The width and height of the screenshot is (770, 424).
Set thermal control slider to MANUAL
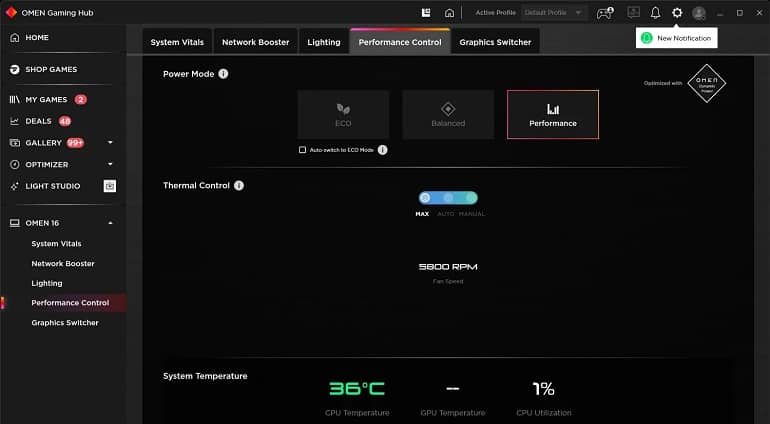470,198
